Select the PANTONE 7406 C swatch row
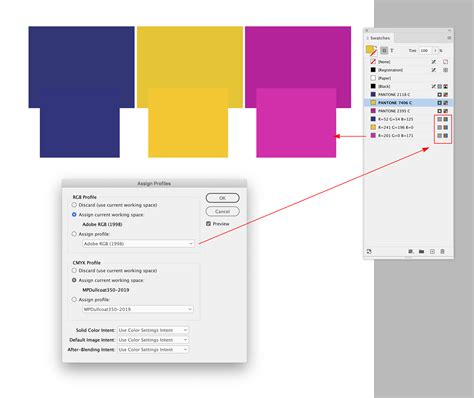 409,103
